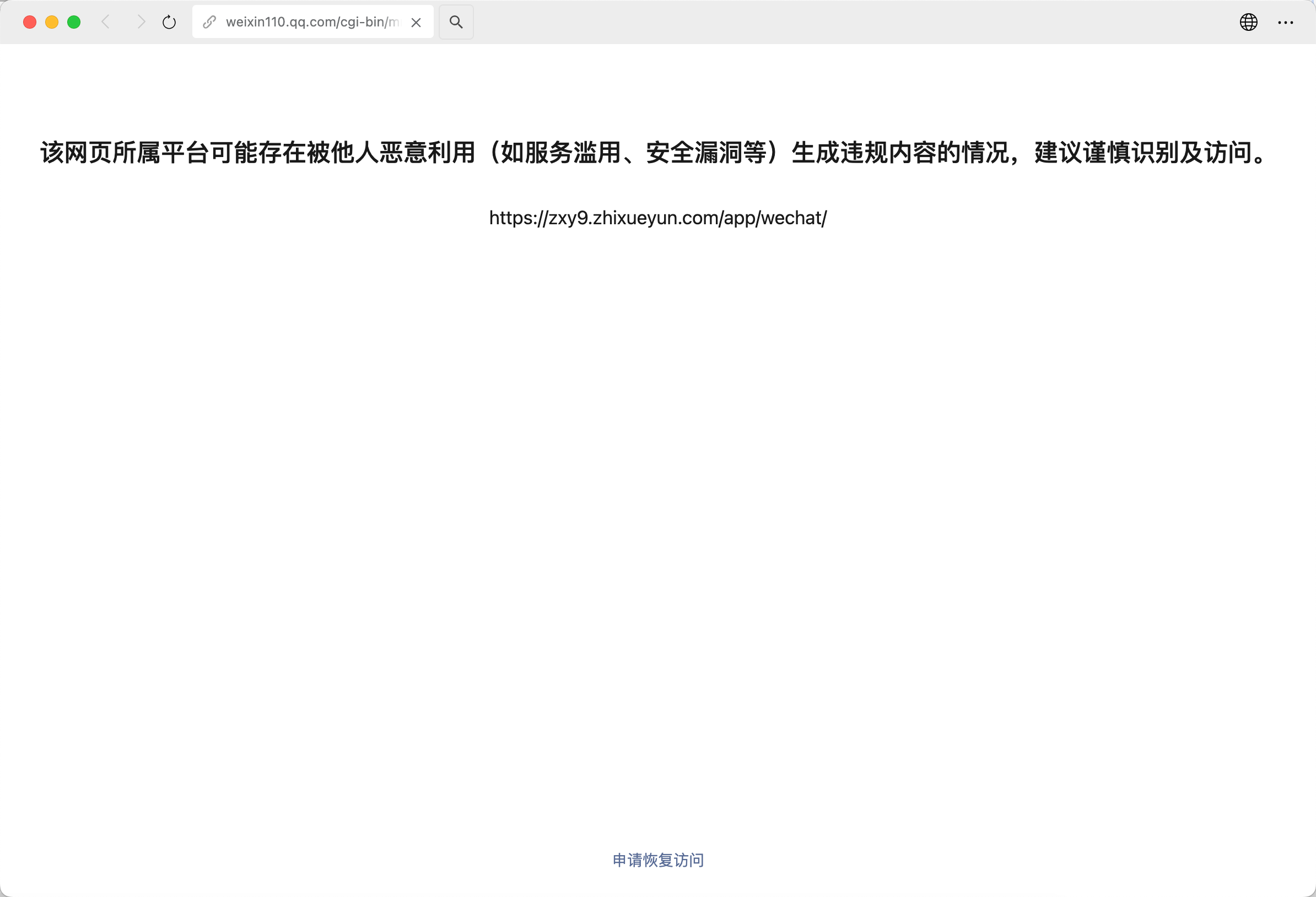Close the weixin110.qq.com tab

pyautogui.click(x=416, y=22)
